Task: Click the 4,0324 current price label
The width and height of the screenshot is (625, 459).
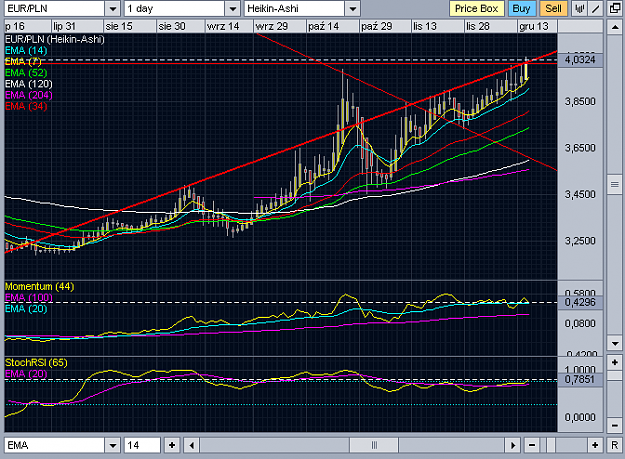Action: coord(580,60)
